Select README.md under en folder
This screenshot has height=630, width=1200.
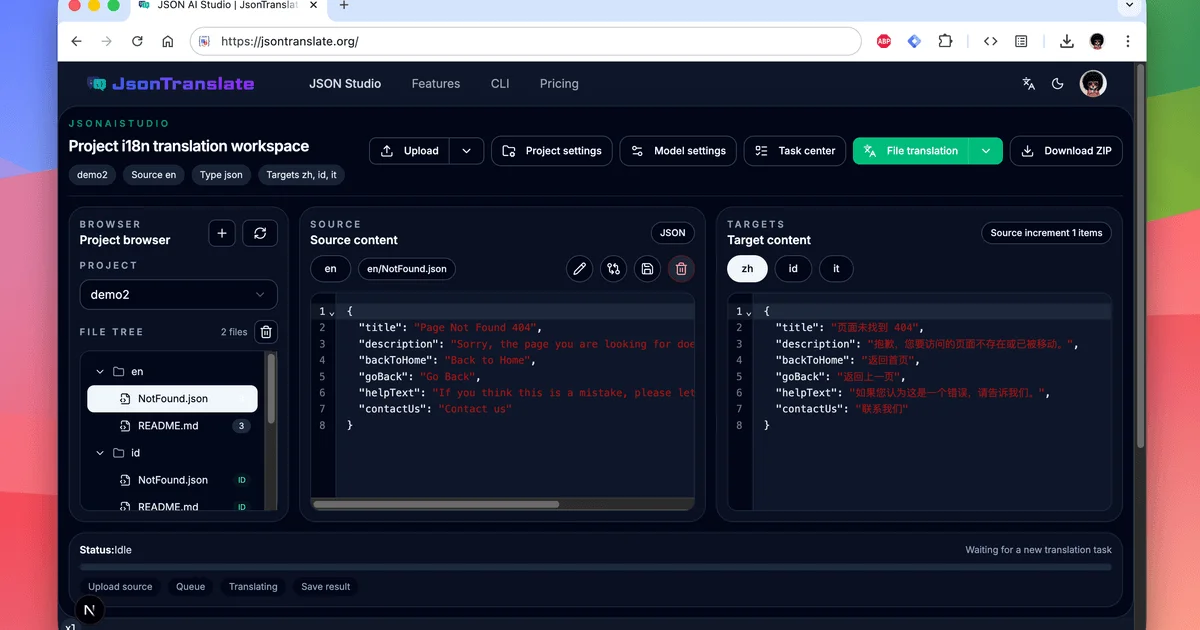(172, 426)
